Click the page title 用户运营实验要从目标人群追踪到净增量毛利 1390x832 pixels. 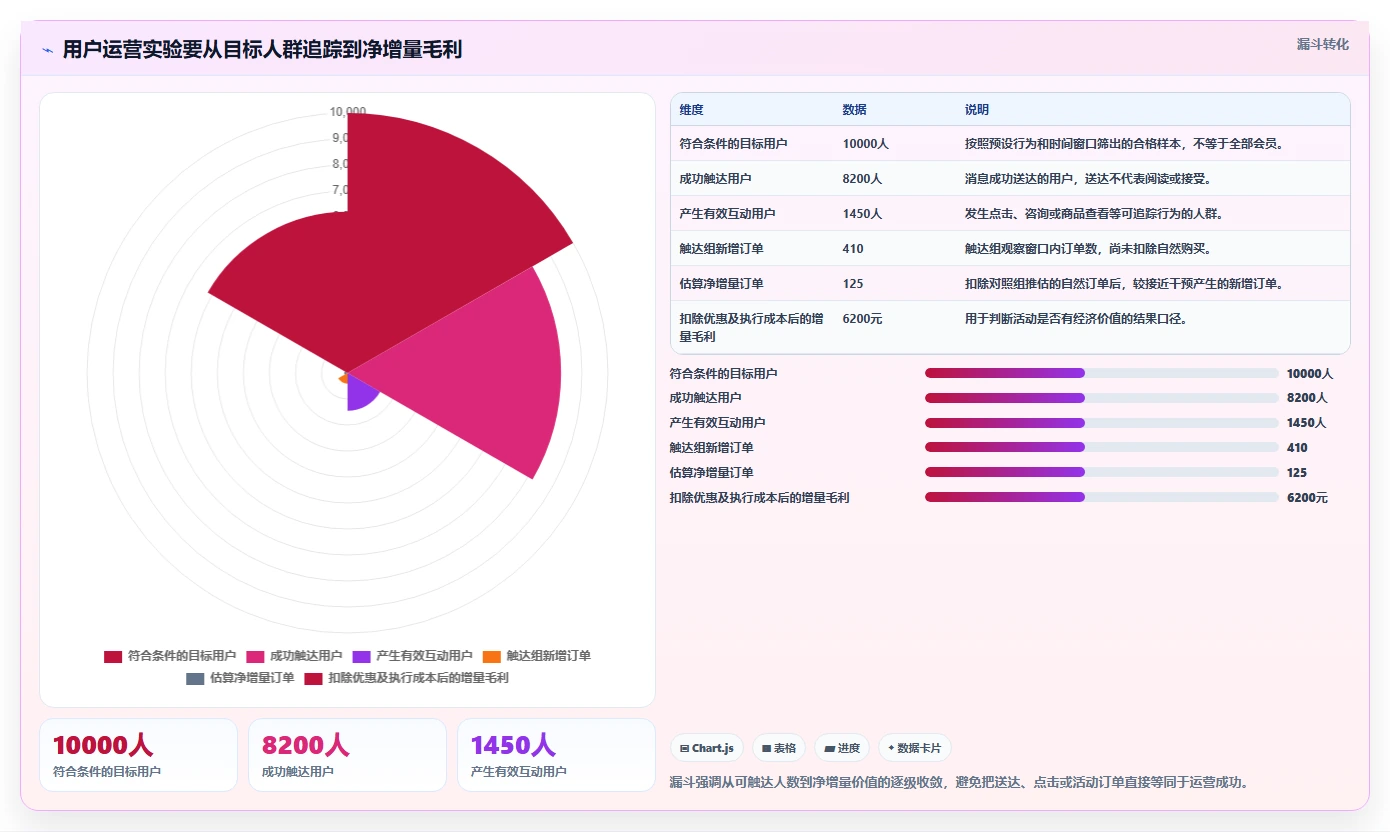click(262, 50)
